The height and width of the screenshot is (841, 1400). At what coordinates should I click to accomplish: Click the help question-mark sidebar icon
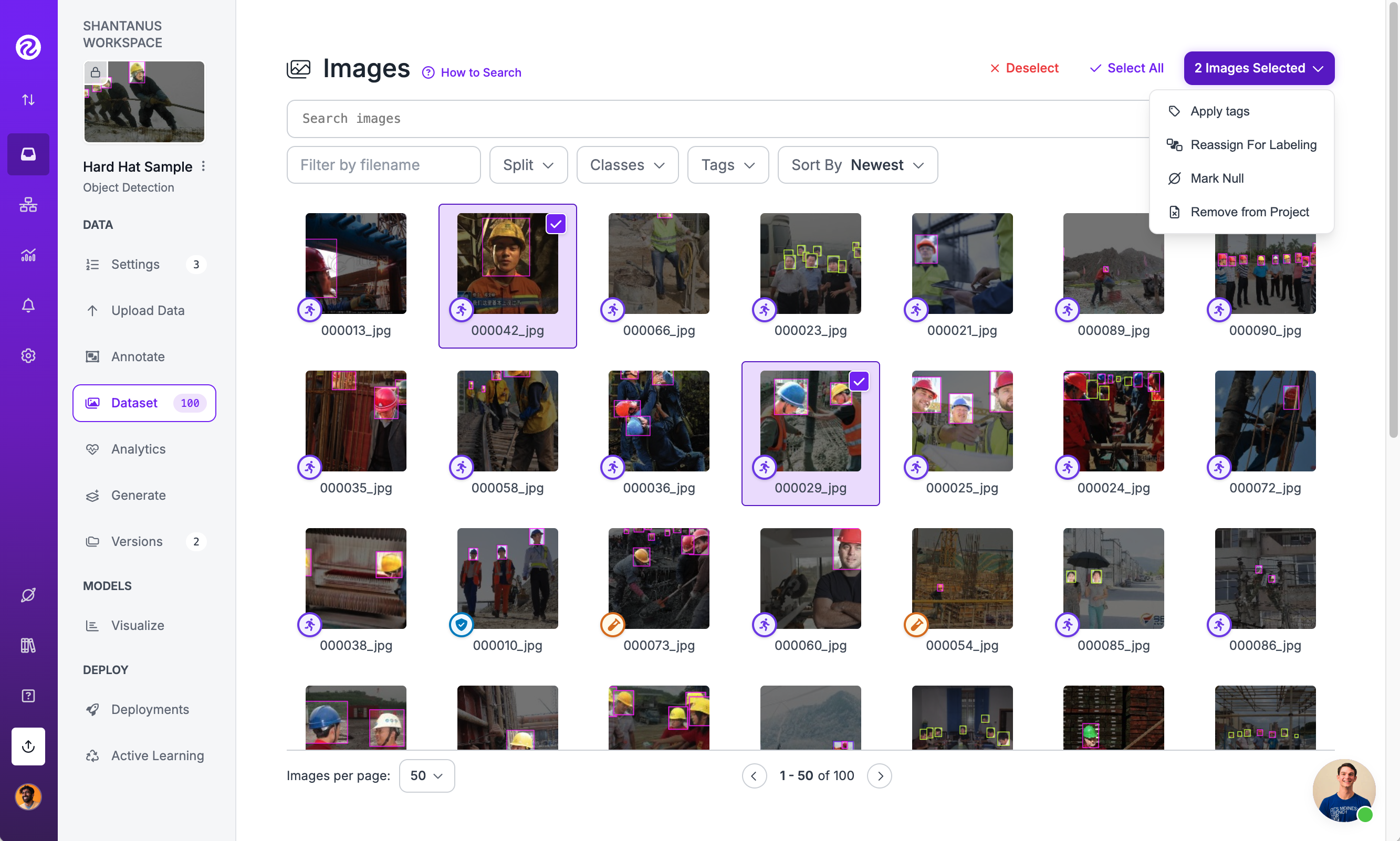point(28,696)
